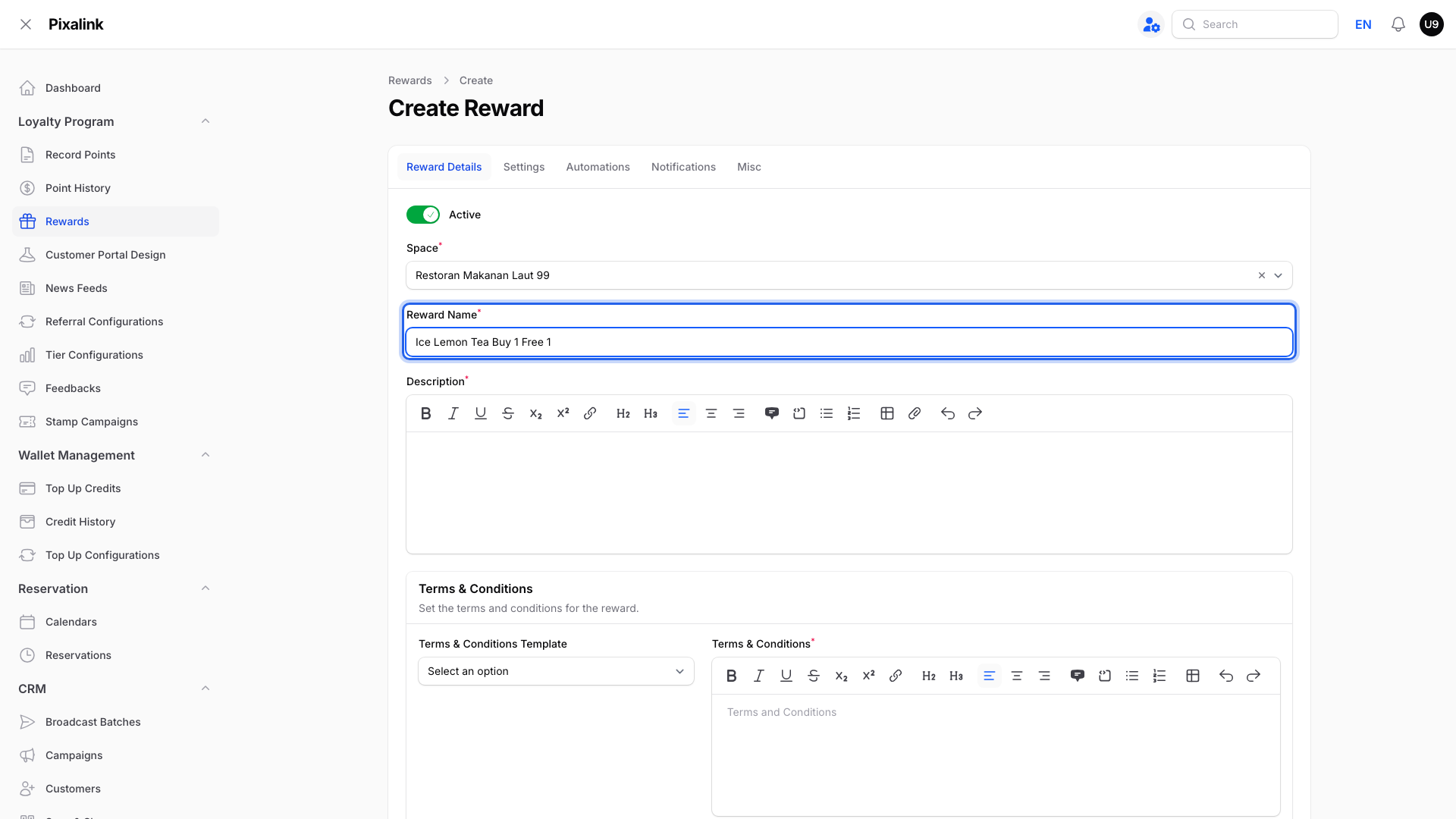Insert bullet list in Description toolbar
Screen dimensions: 1456x819
point(827,413)
